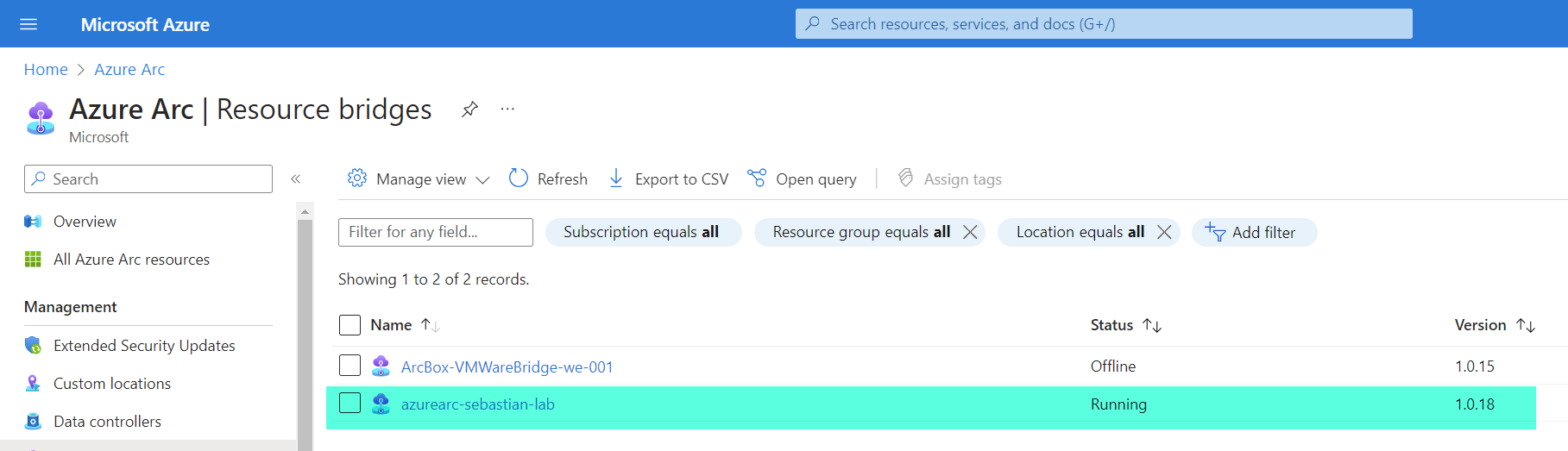Click the Add filter button
The width and height of the screenshot is (1568, 451).
[1253, 232]
